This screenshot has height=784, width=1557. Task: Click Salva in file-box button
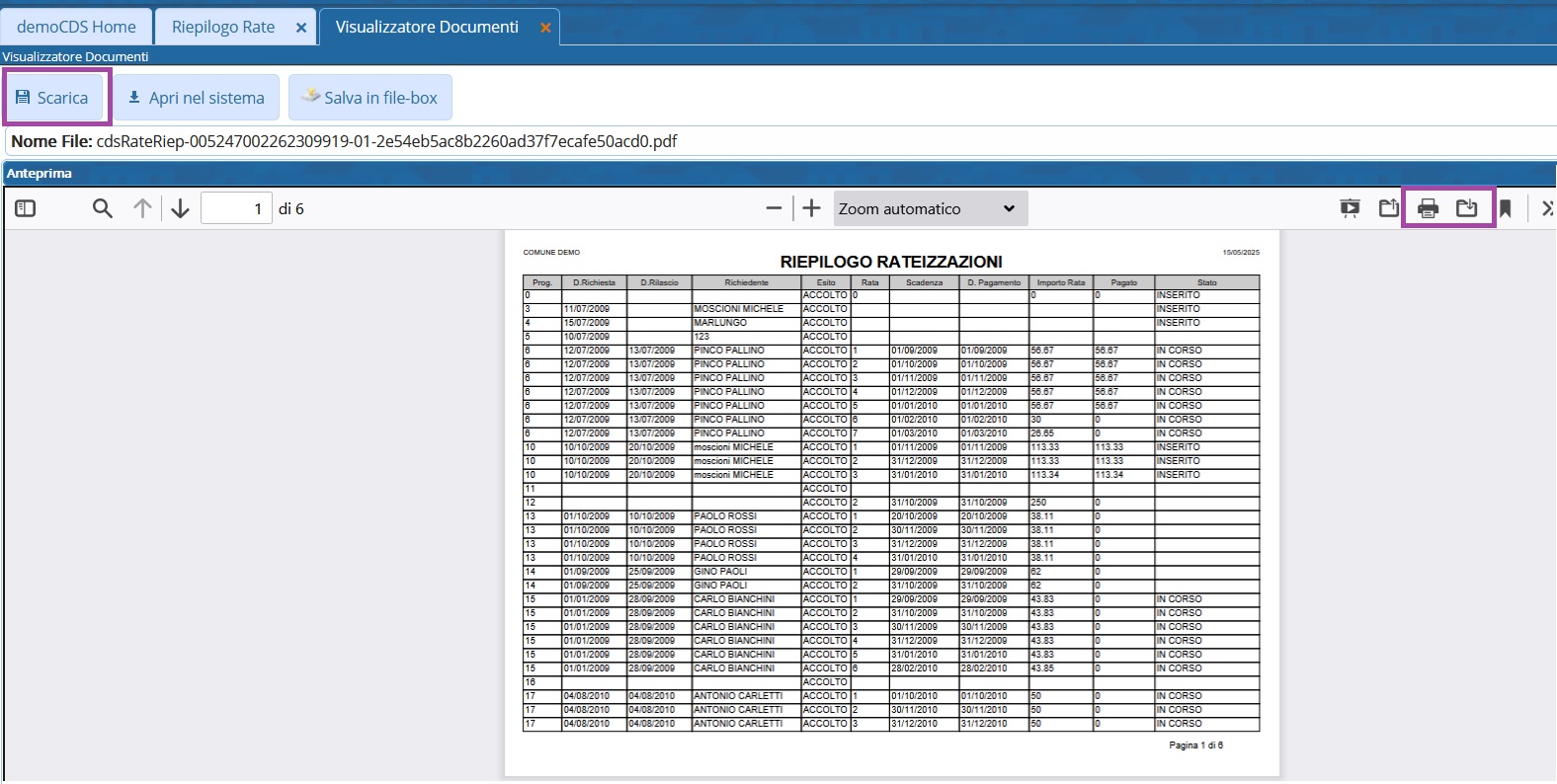click(x=369, y=98)
